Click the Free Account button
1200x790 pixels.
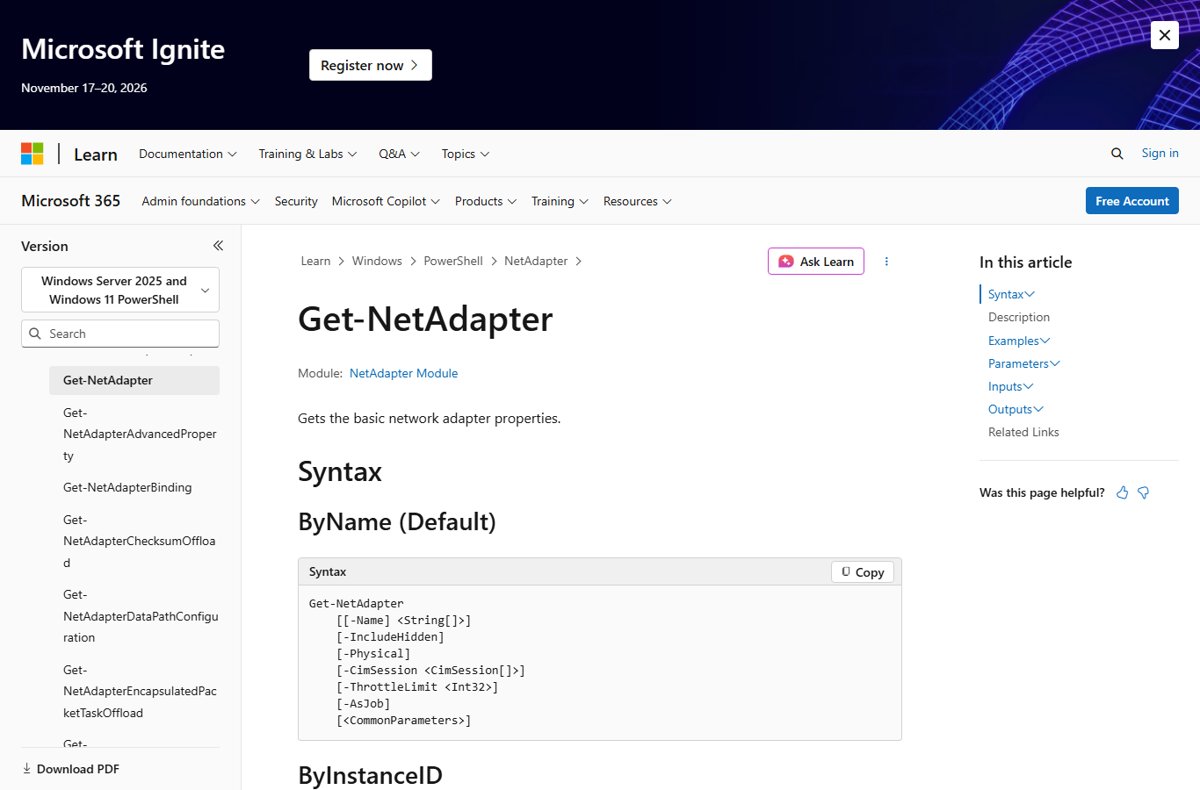point(1132,201)
